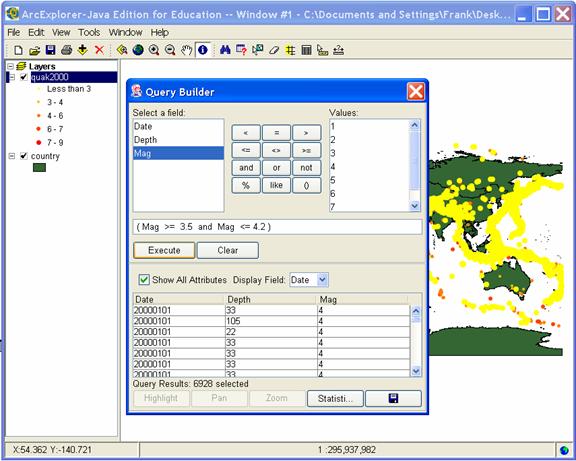The height and width of the screenshot is (461, 576).
Task: Close the Query Builder dialog
Action: (x=416, y=91)
